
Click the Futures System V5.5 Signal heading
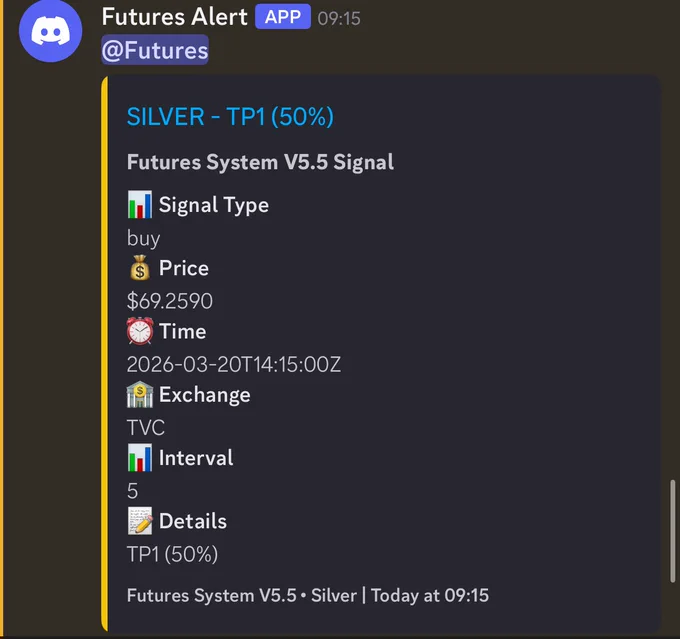(x=260, y=162)
